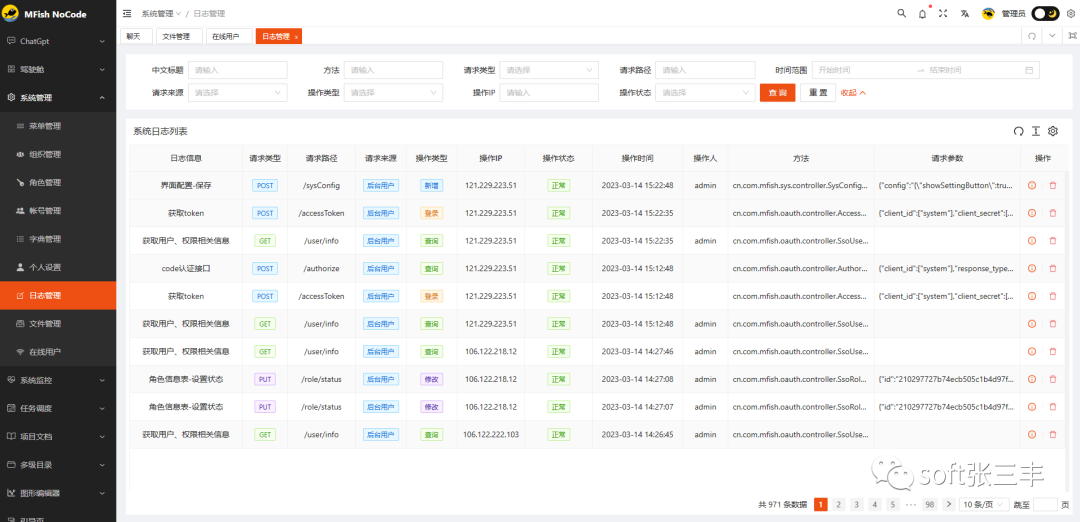Refresh the 系统日志列表 table

[1018, 131]
